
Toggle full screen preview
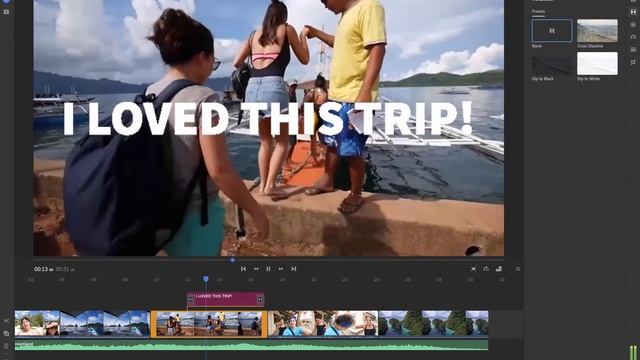pyautogui.click(x=473, y=269)
